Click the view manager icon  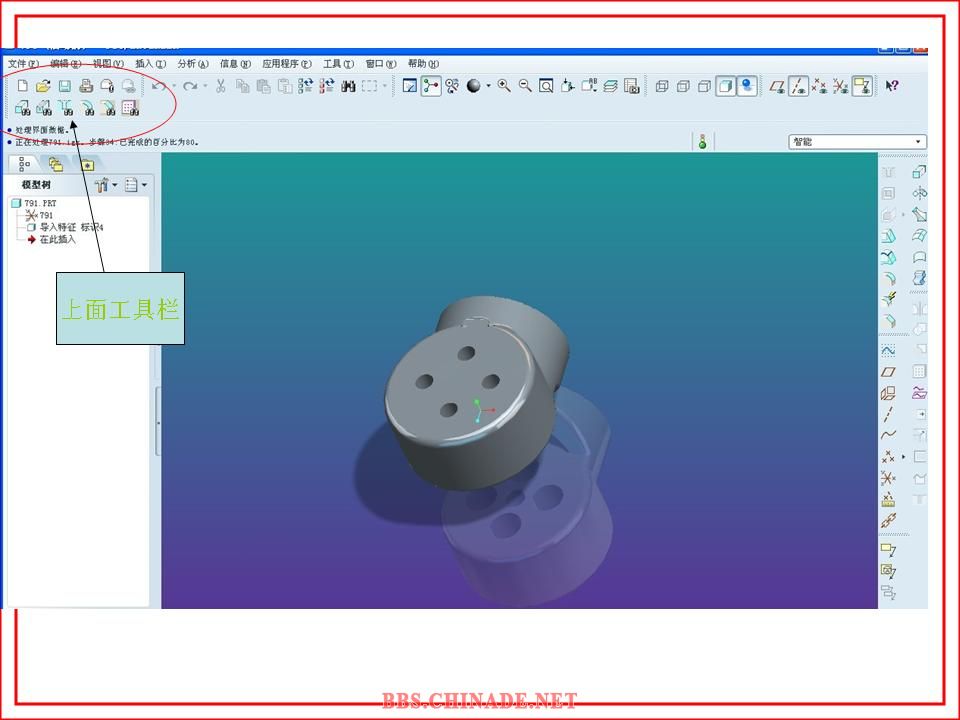coord(632,86)
